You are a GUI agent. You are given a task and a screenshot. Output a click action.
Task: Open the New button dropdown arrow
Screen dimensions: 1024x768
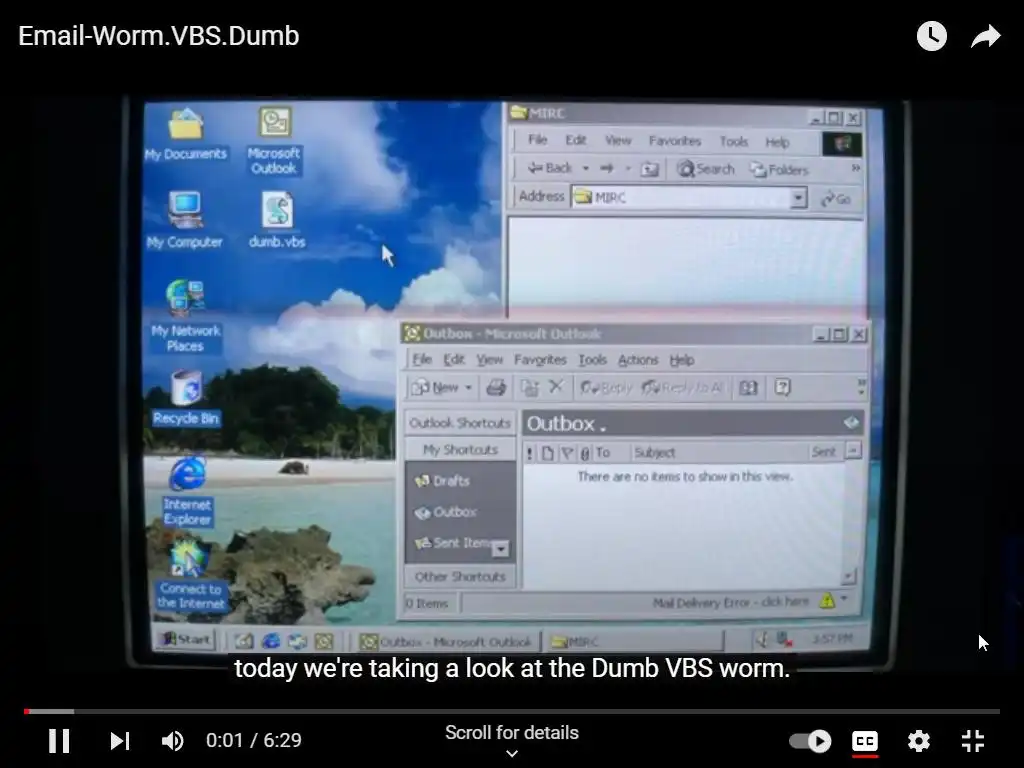pyautogui.click(x=468, y=388)
